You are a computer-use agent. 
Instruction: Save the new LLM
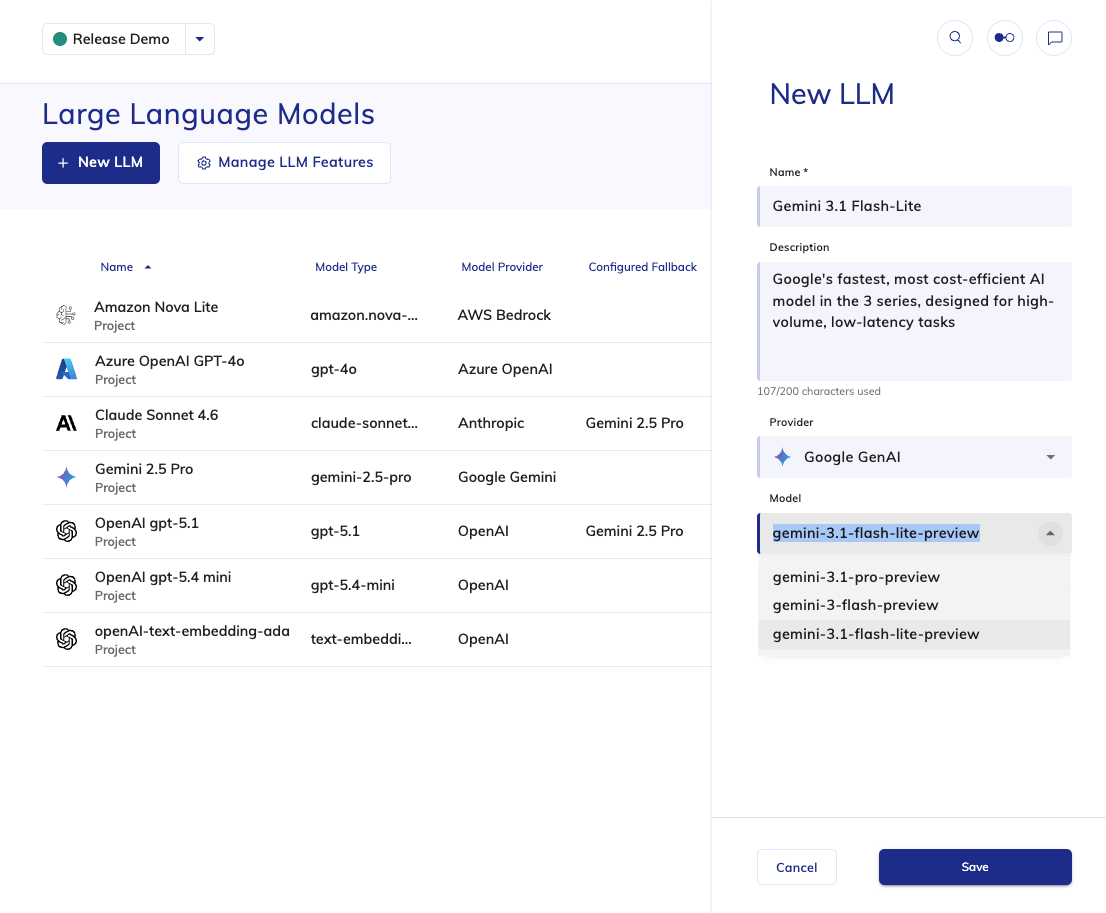pos(975,867)
